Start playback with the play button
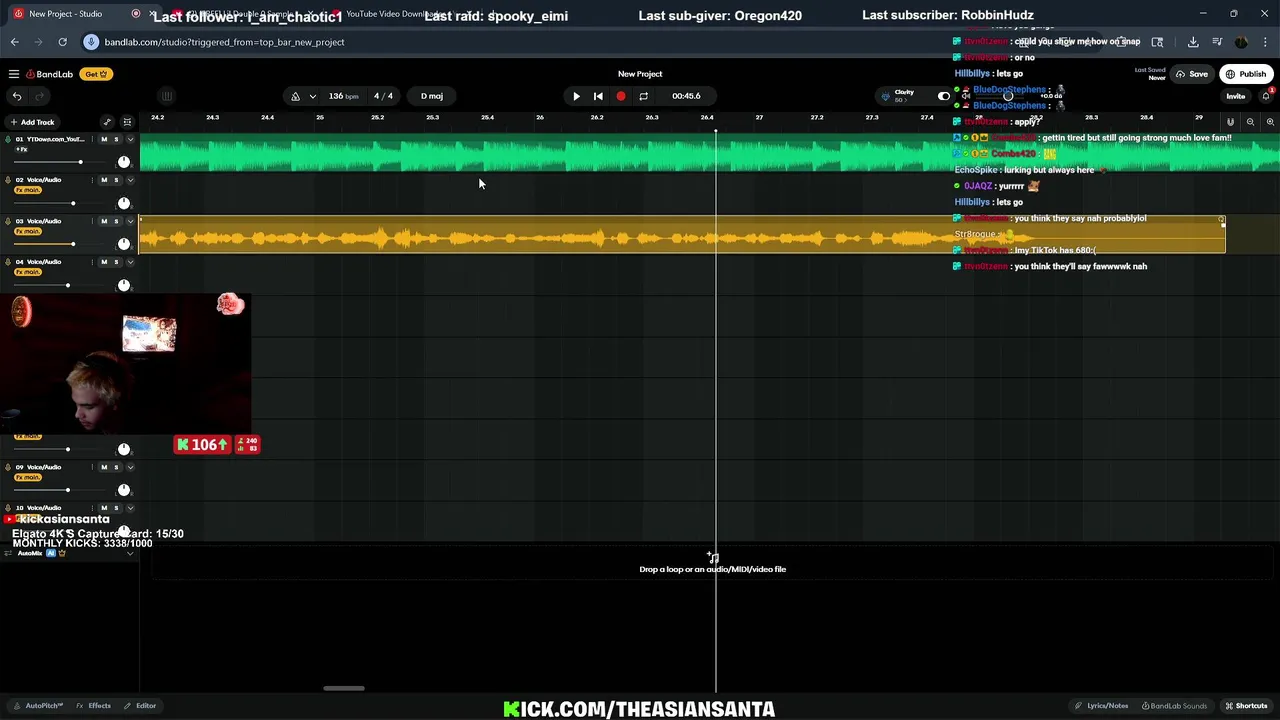The width and height of the screenshot is (1280, 720). [576, 96]
